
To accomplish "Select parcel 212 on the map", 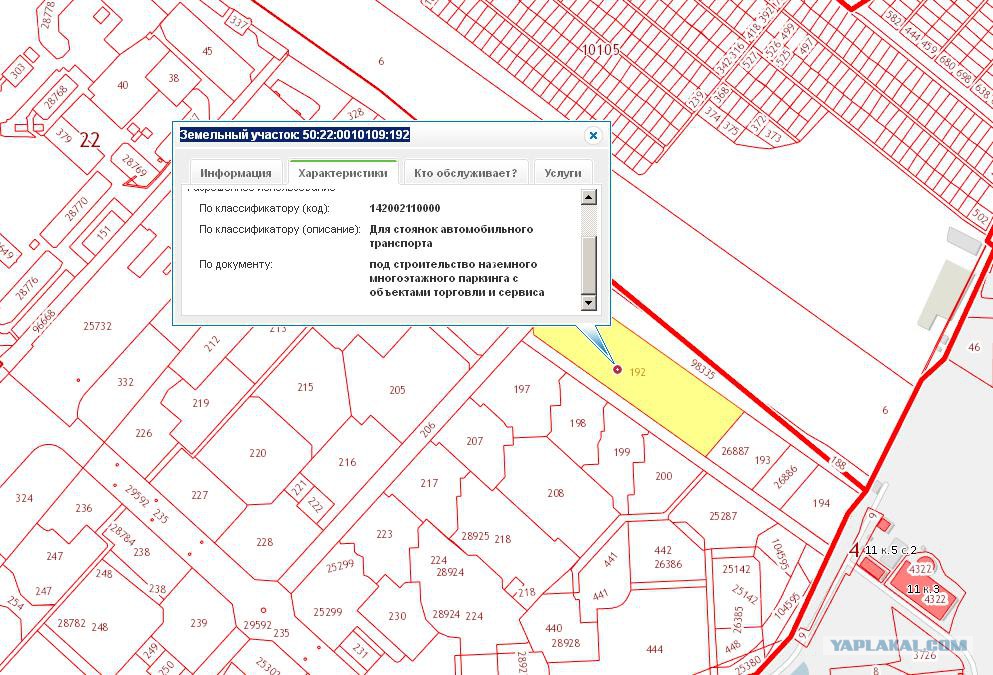I will 212,344.
